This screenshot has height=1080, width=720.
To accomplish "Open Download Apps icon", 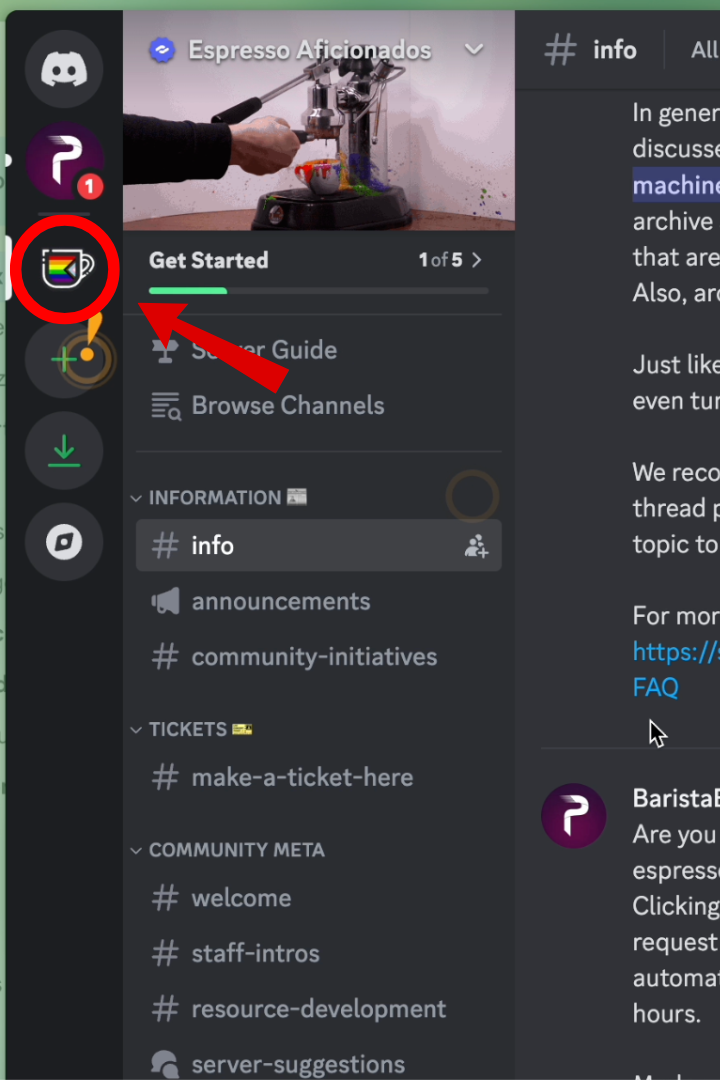I will pos(64,450).
